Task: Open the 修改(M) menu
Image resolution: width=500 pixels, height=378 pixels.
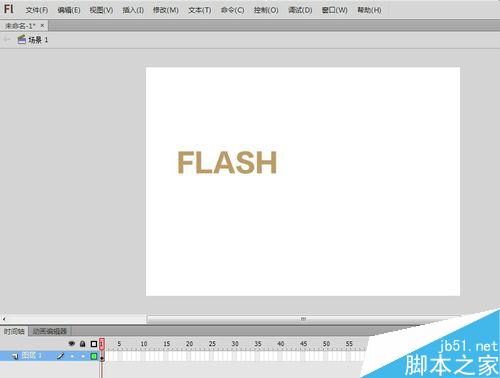Action: click(166, 10)
